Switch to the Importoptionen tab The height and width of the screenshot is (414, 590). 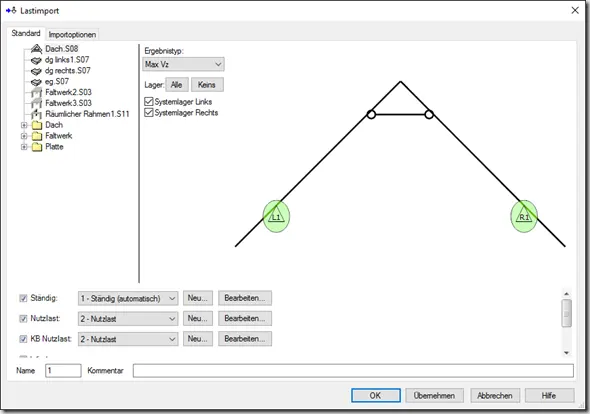(72, 35)
